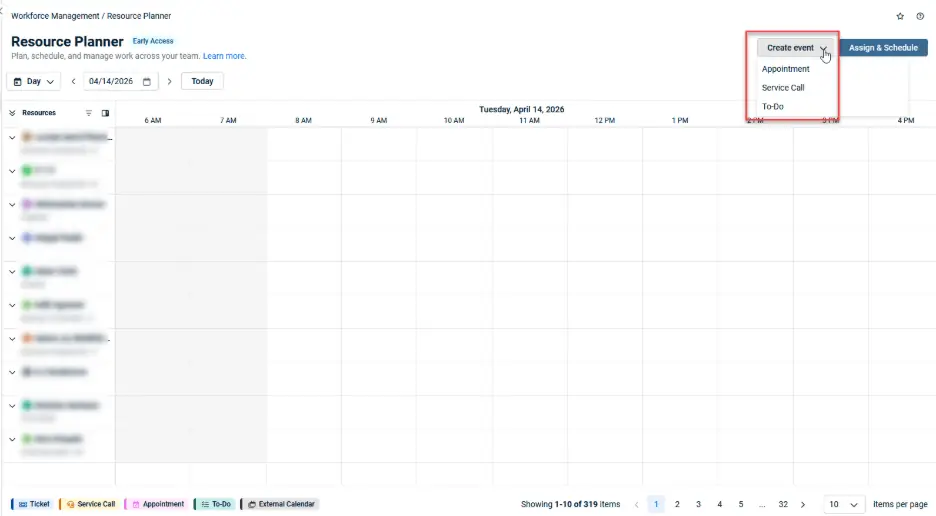Click the favorite star icon

900,16
